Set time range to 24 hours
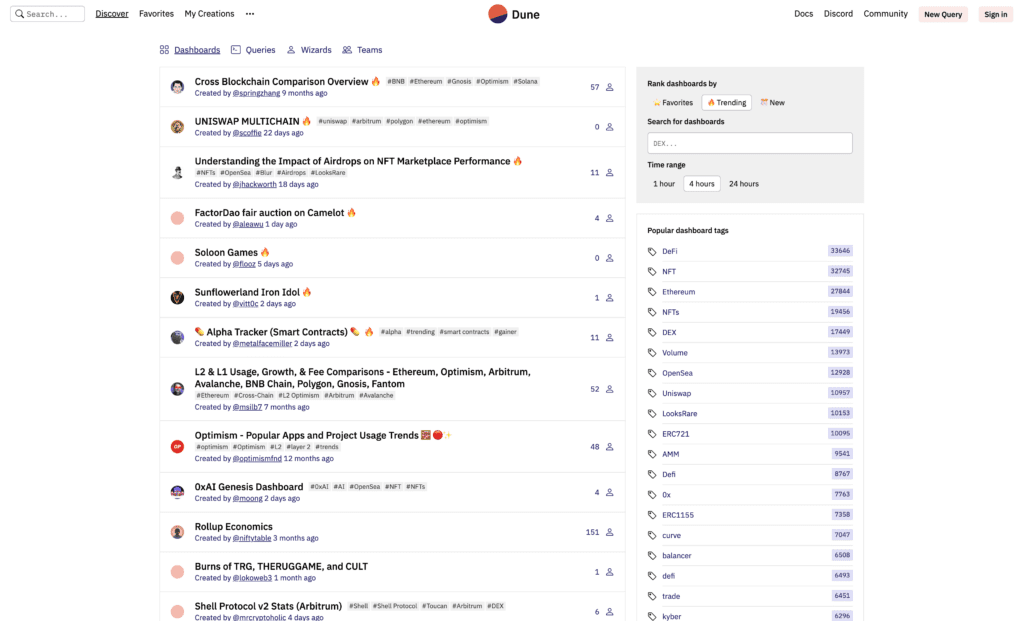 pyautogui.click(x=744, y=183)
